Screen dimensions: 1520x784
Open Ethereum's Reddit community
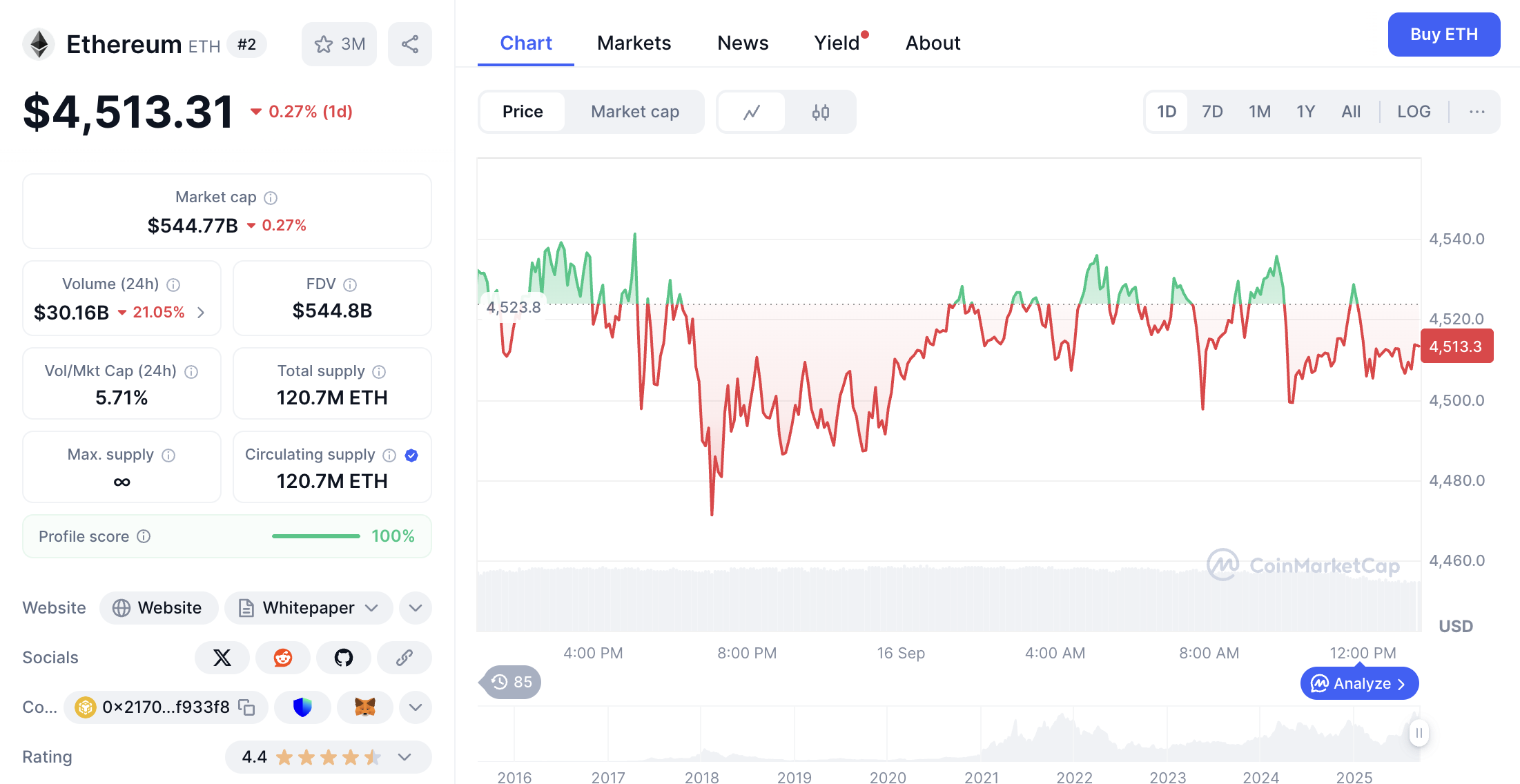click(283, 658)
